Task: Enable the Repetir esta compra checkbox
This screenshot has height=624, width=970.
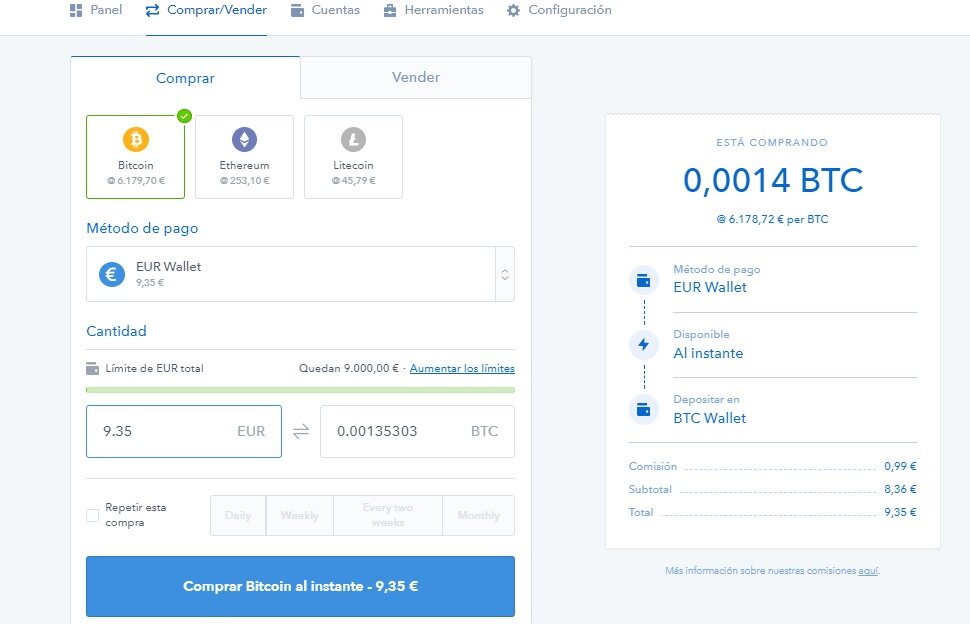Action: (93, 515)
